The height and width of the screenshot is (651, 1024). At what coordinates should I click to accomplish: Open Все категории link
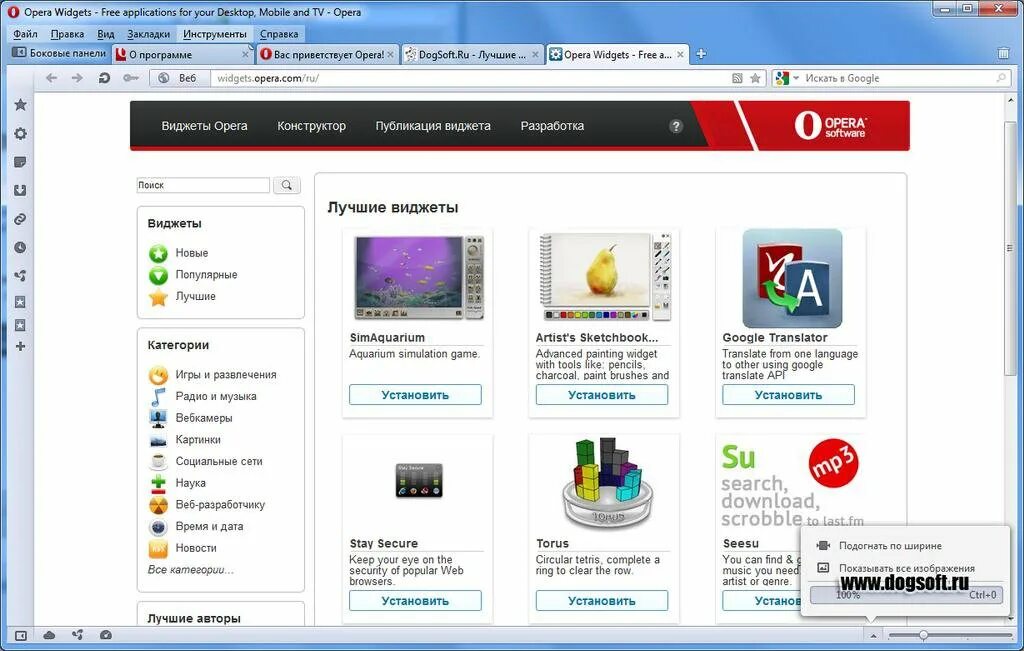coord(190,569)
